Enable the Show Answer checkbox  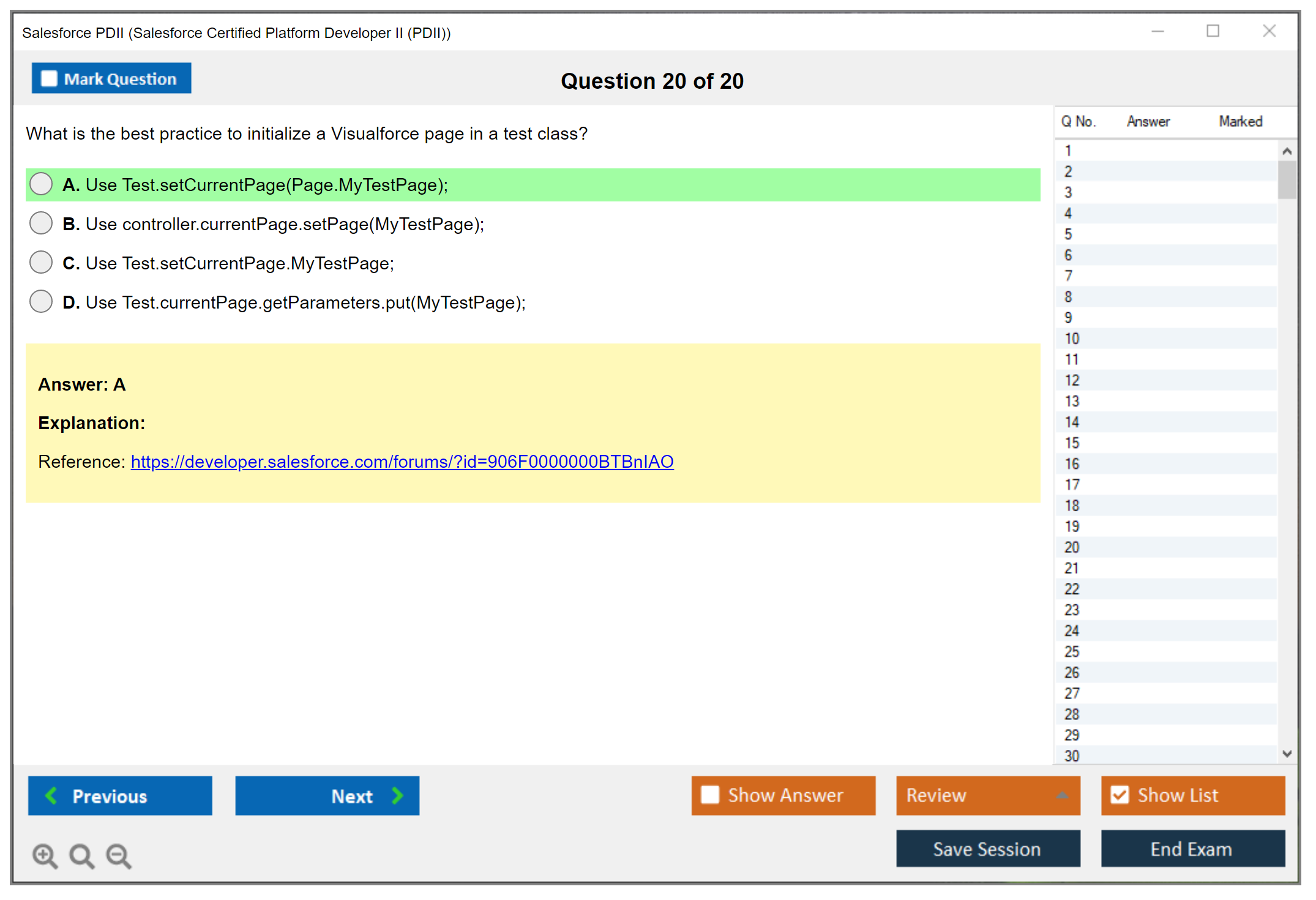click(710, 795)
